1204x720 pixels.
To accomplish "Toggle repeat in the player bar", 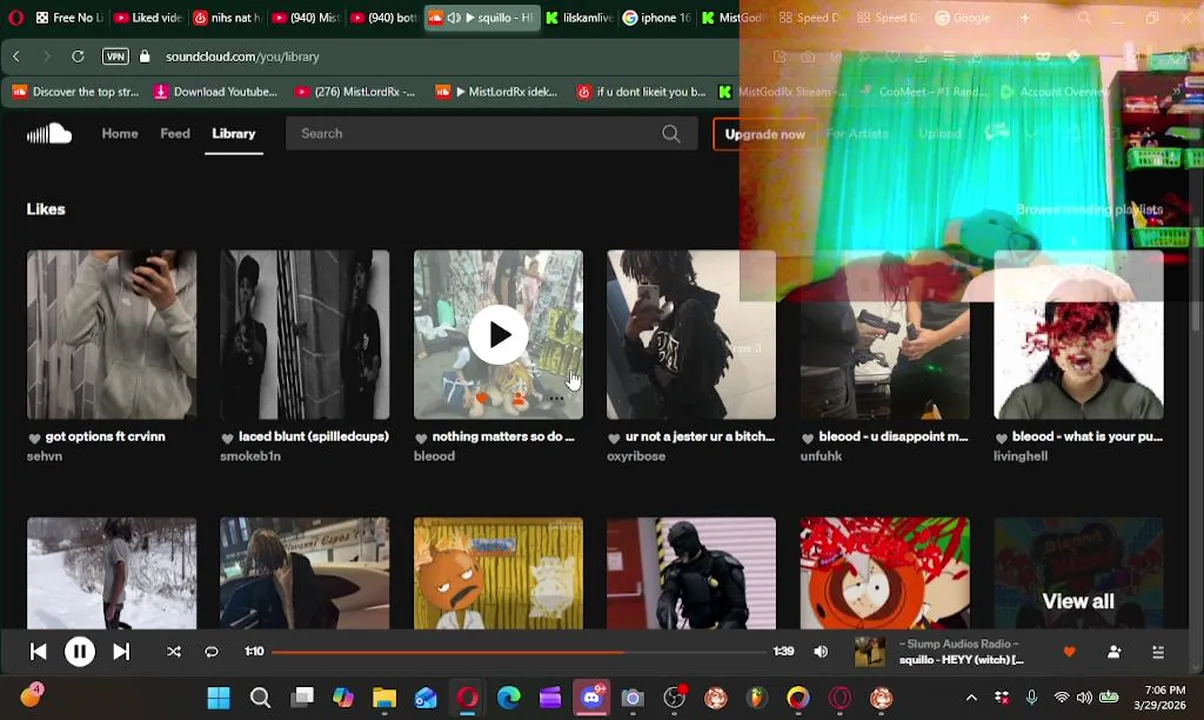I will point(211,651).
